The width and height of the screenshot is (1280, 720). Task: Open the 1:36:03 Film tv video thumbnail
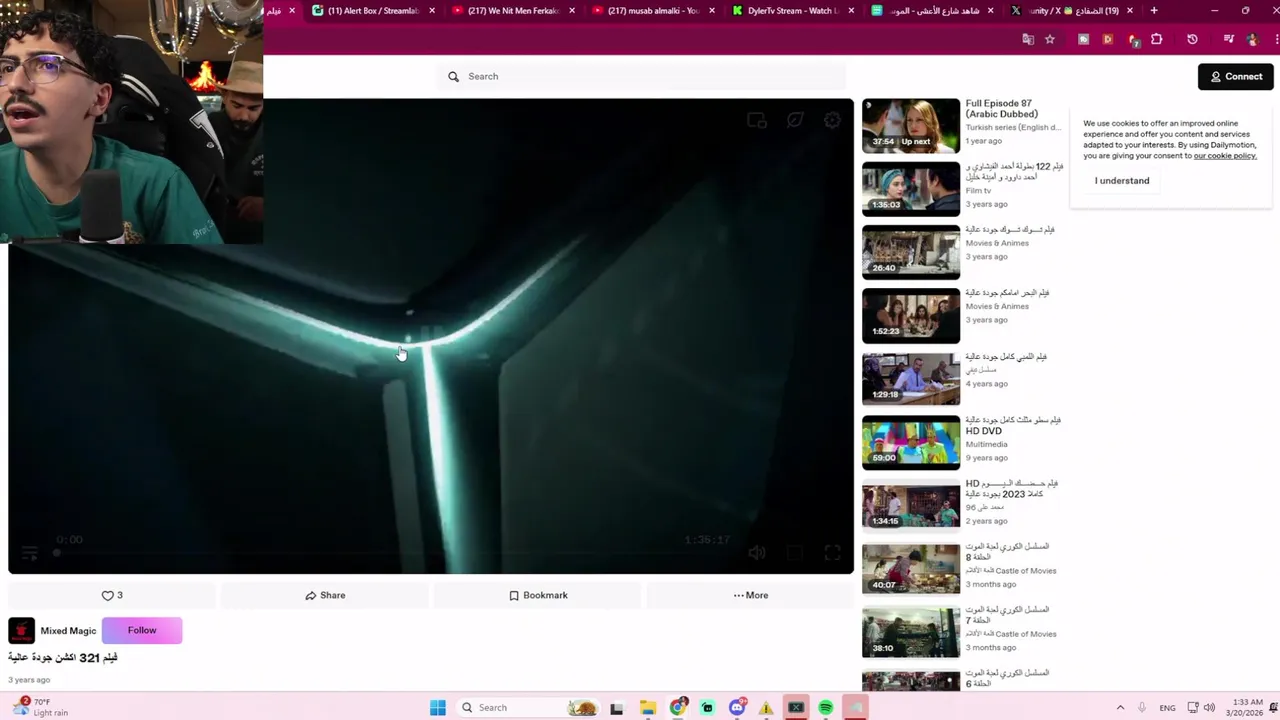click(911, 188)
